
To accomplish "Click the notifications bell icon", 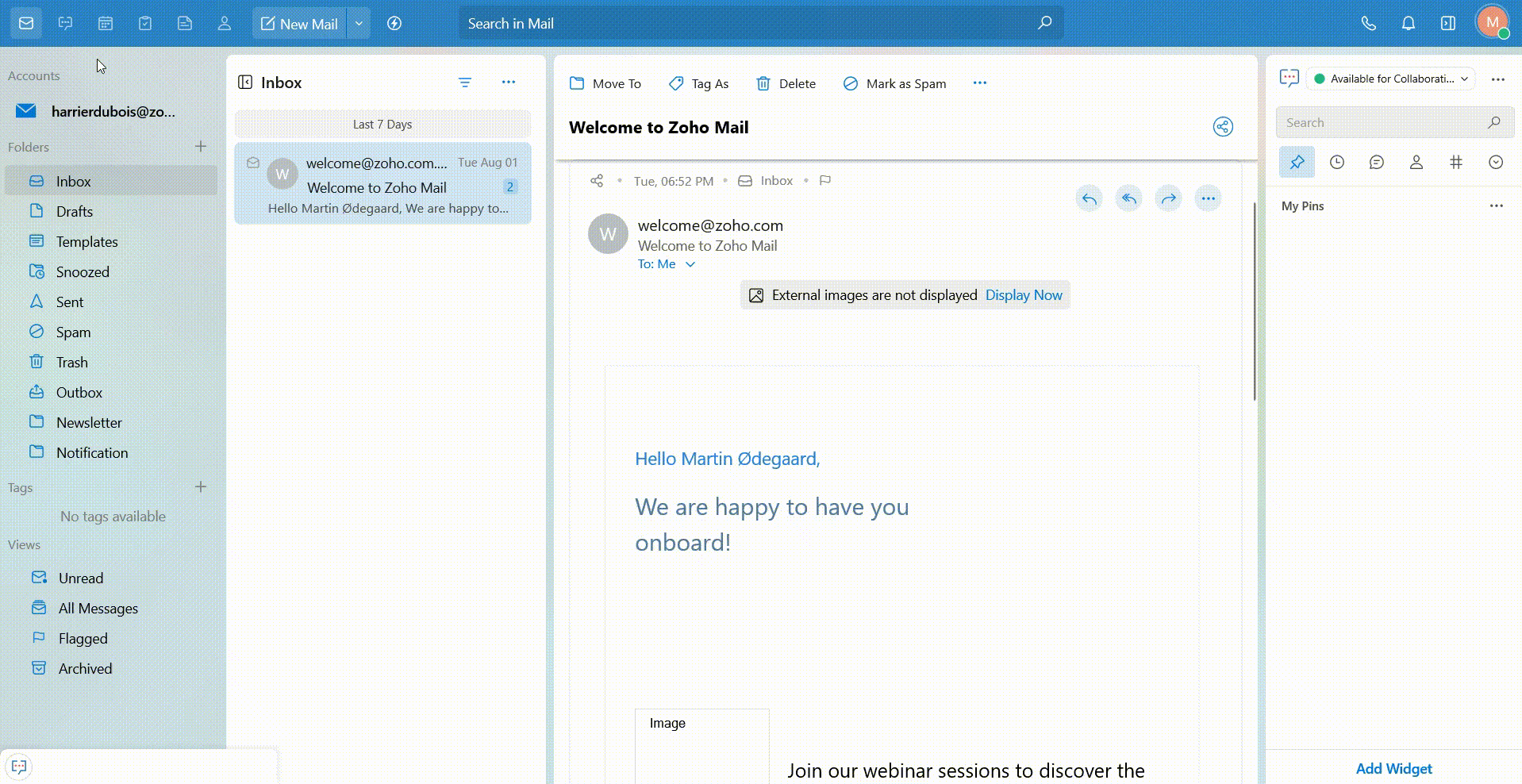I will [1408, 24].
